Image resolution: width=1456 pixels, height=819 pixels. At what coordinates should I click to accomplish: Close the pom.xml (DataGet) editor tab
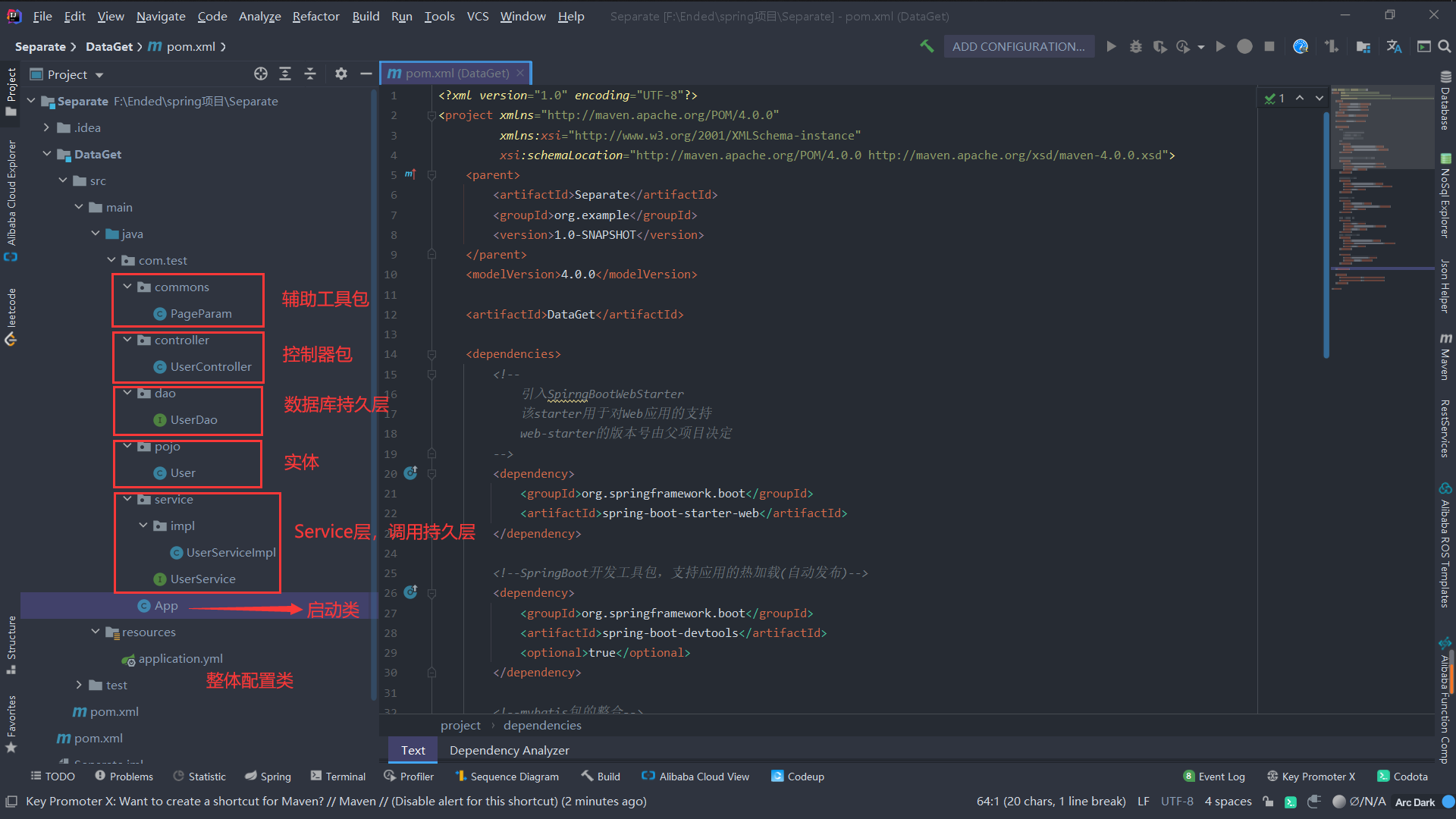[x=520, y=74]
